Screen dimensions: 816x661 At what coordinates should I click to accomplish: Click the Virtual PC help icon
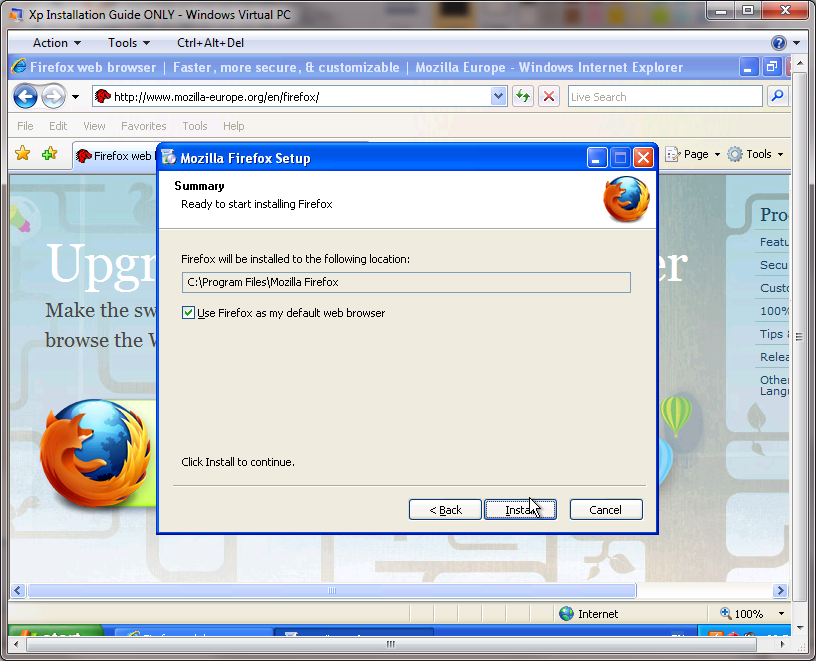[779, 43]
